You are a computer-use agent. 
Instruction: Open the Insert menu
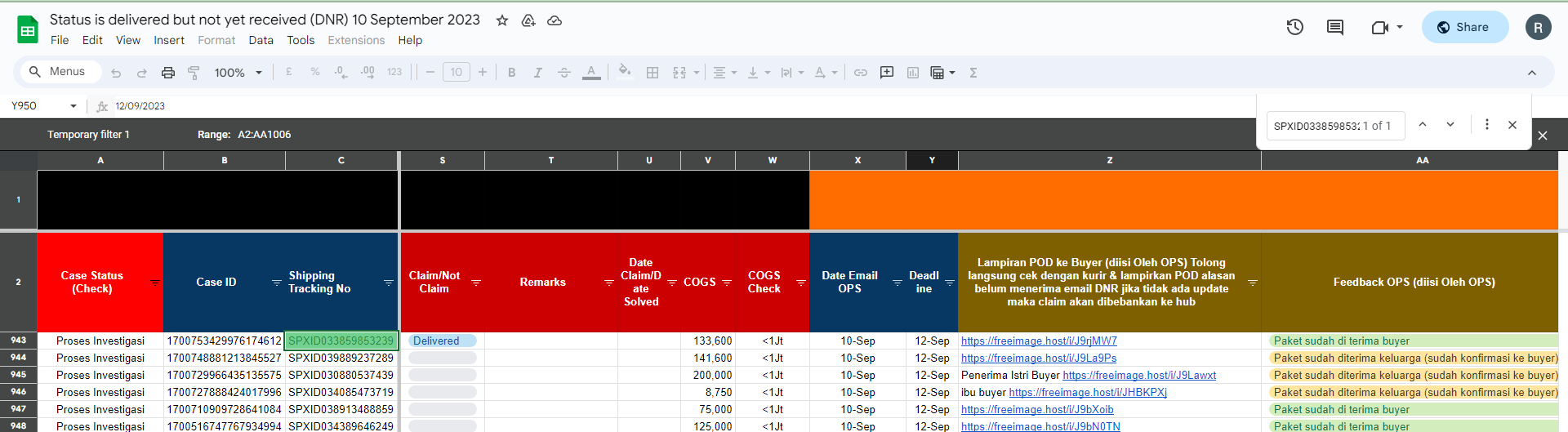point(169,40)
